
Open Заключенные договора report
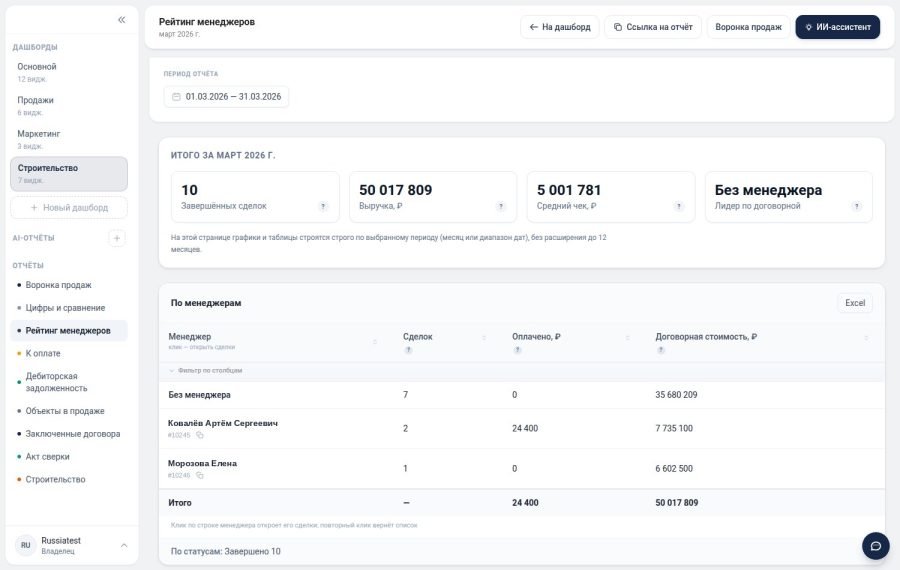69,434
